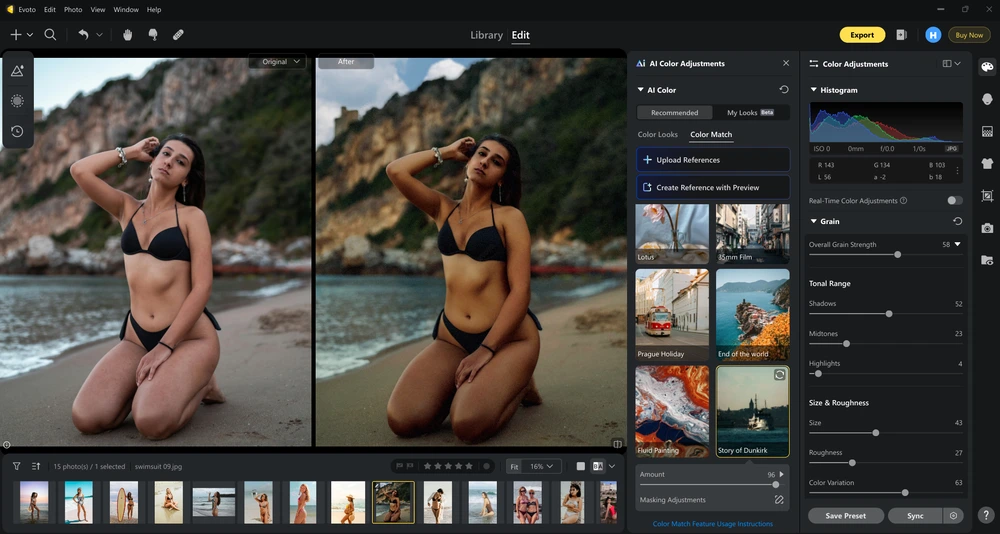Open the color palette panel icon
Viewport: 1000px width, 534px height.
click(987, 67)
